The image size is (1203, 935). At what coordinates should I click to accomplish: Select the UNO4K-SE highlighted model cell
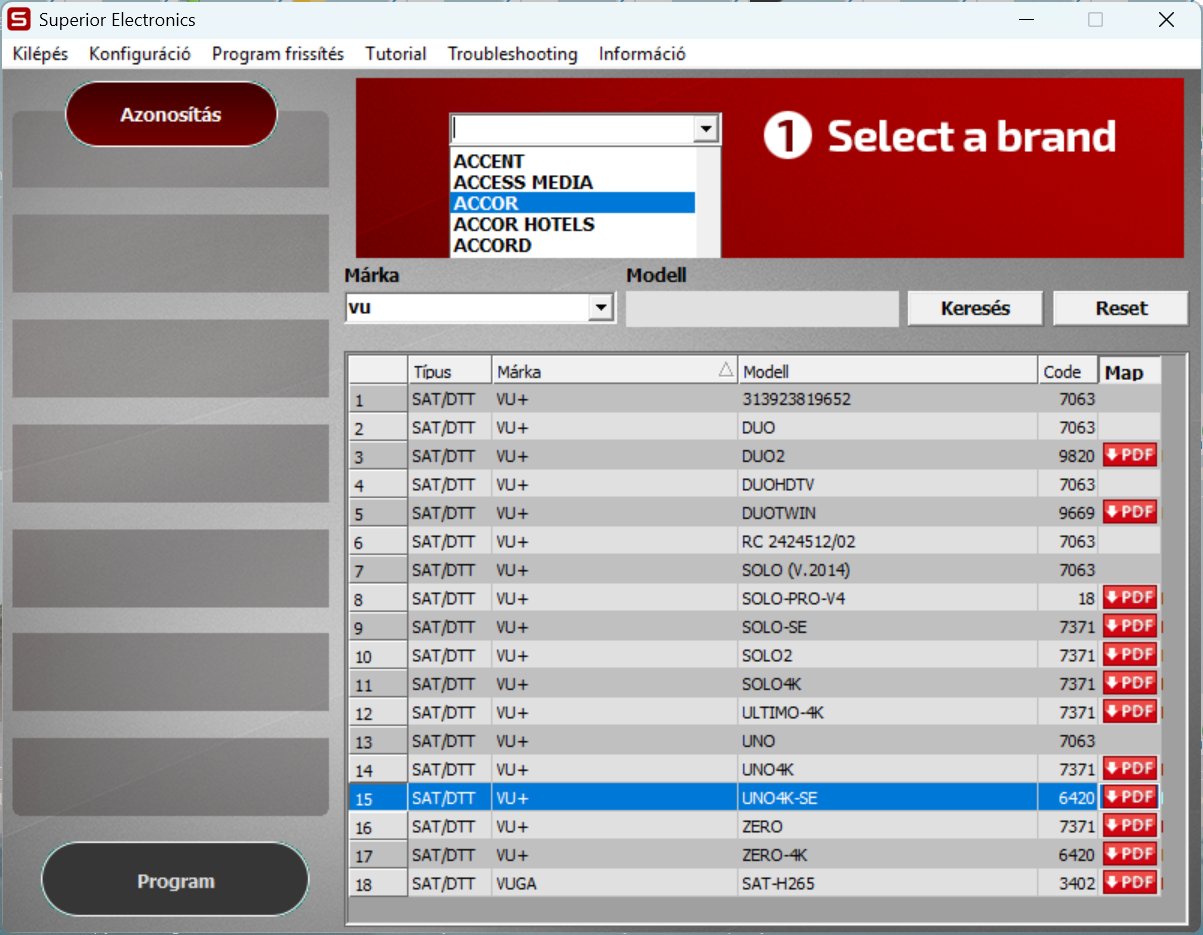[x=888, y=798]
